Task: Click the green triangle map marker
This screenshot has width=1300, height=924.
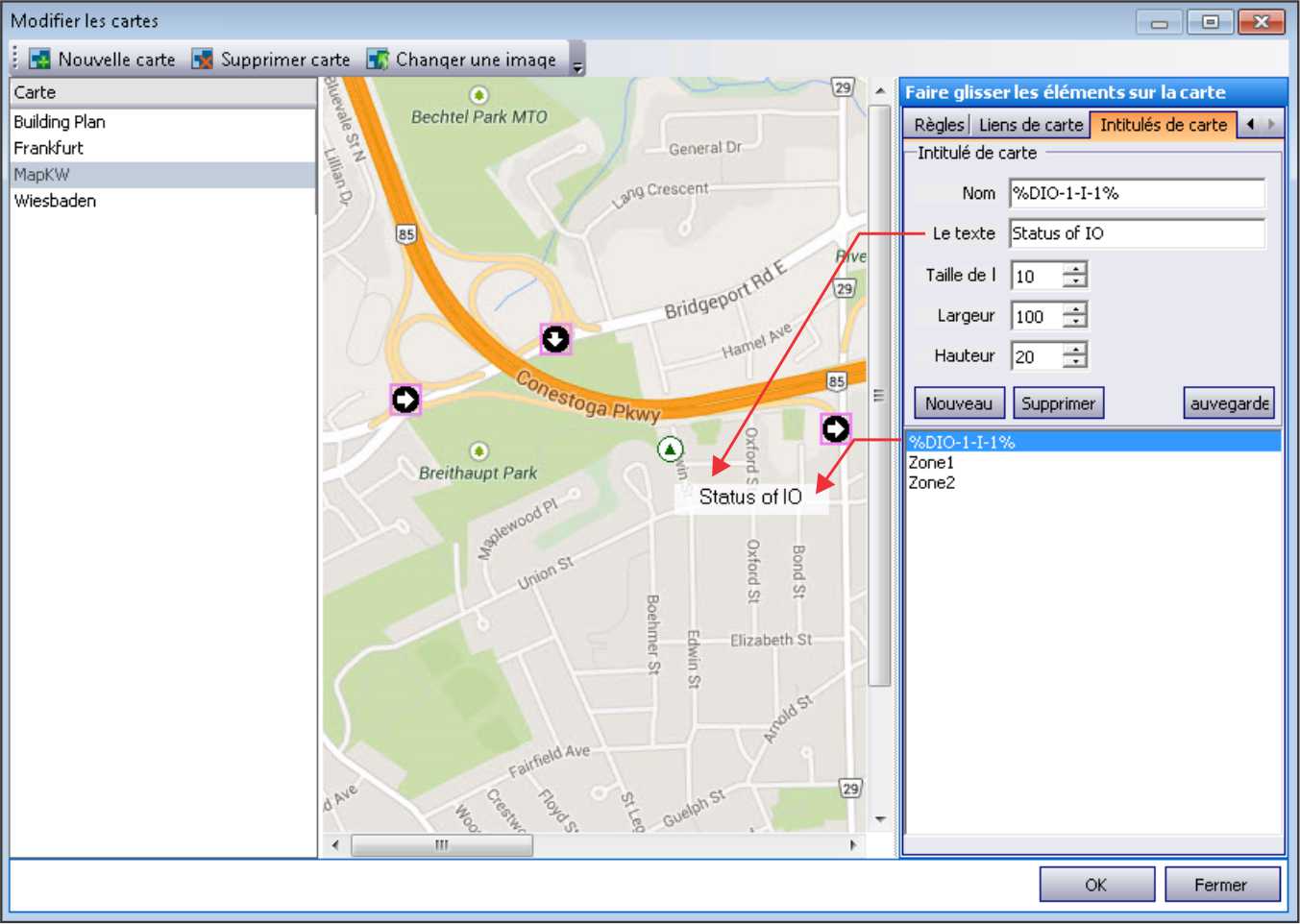Action: pos(670,449)
